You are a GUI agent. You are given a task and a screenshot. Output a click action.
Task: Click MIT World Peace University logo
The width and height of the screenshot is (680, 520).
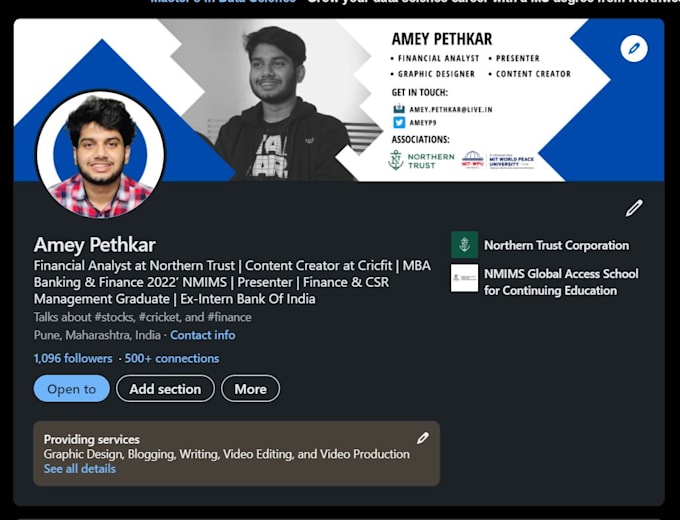point(498,160)
